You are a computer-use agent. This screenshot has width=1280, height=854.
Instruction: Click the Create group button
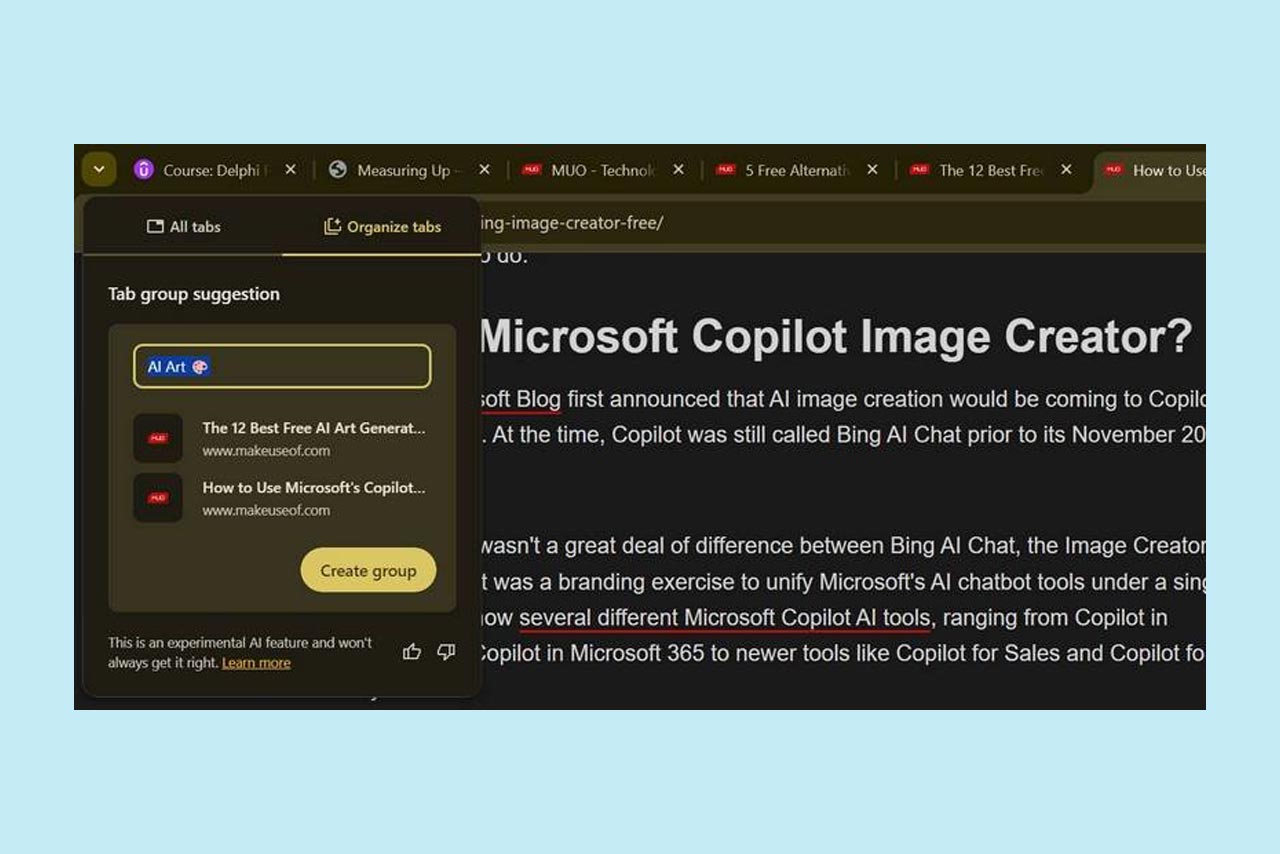368,570
